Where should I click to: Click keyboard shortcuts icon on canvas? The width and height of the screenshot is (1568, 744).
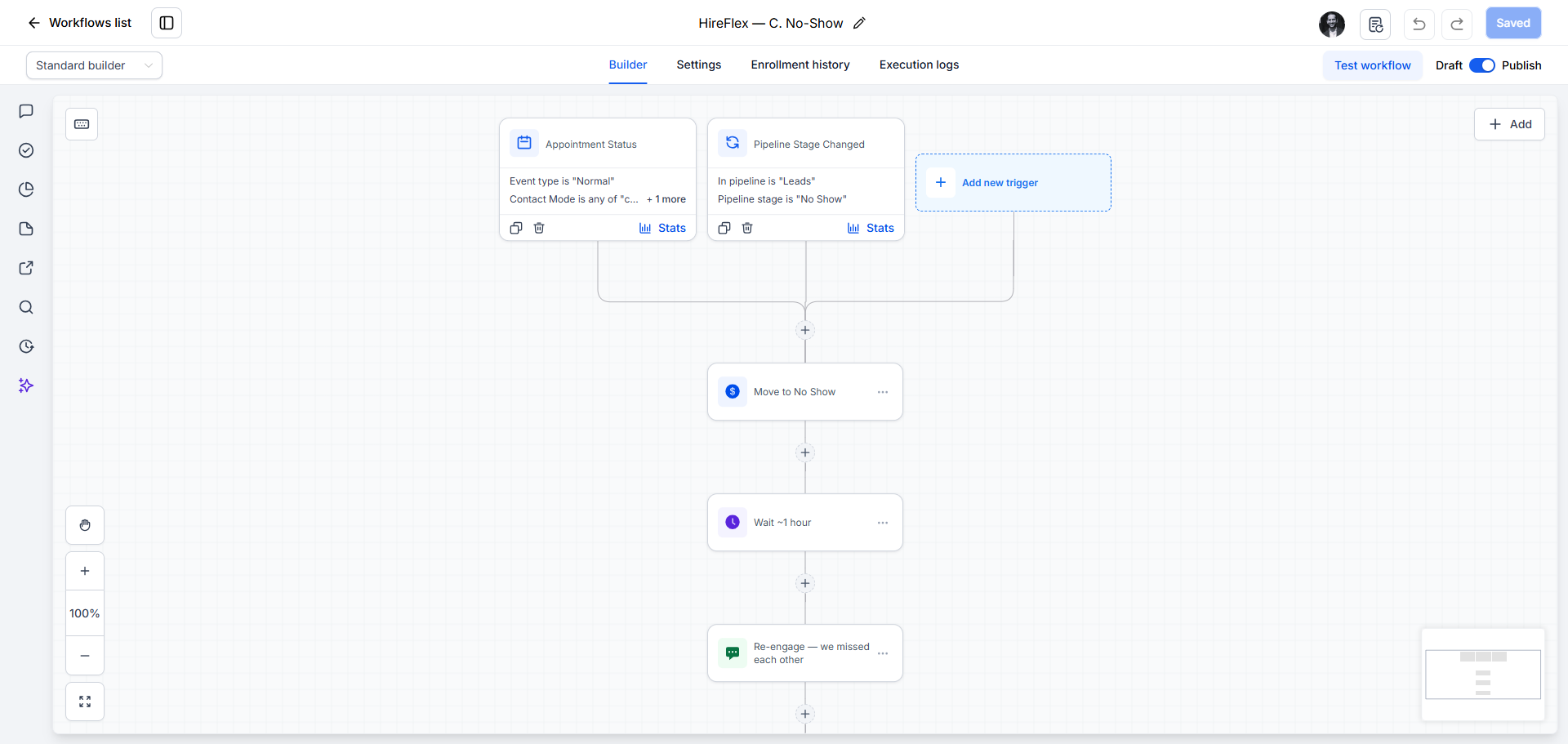click(x=82, y=124)
